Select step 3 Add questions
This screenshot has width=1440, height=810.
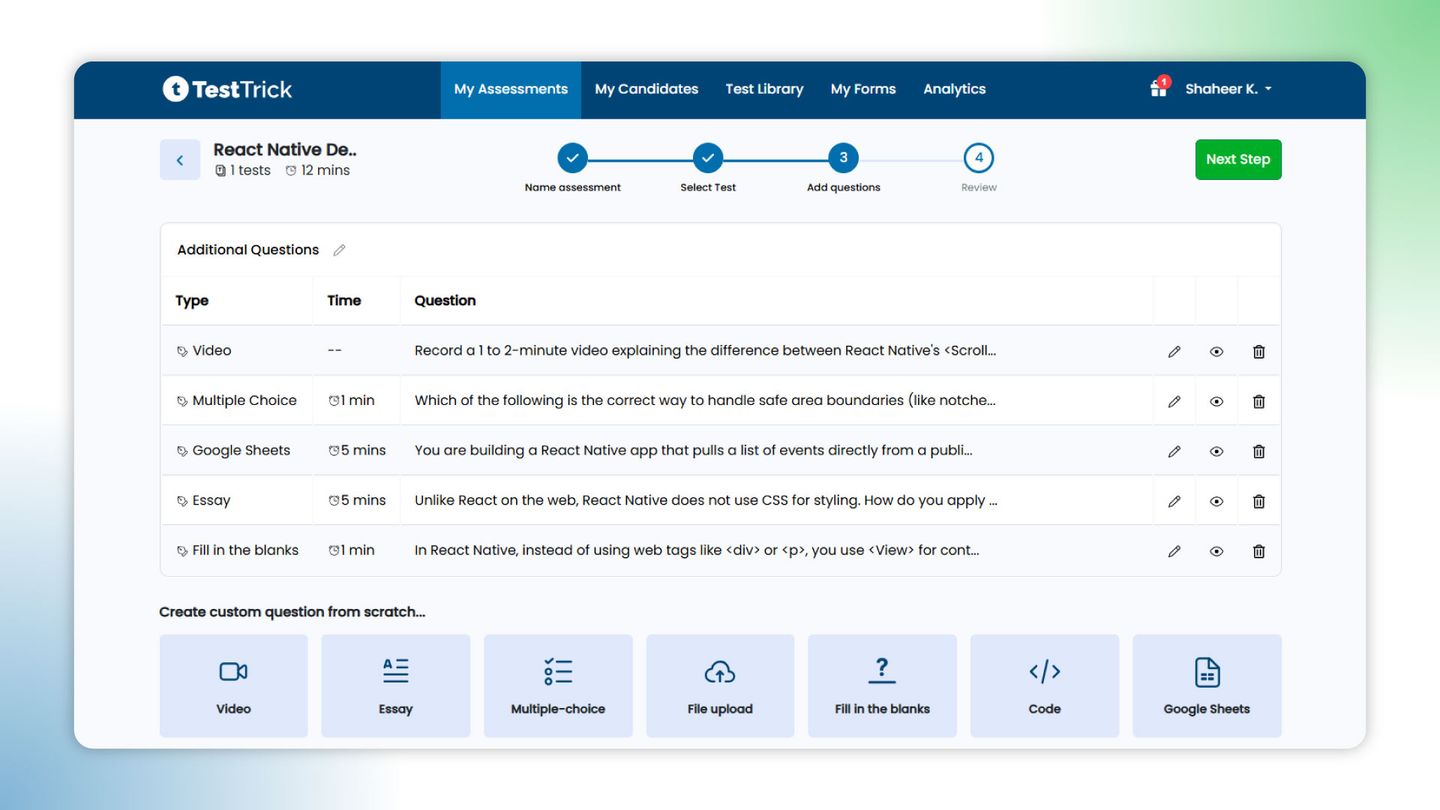[844, 158]
